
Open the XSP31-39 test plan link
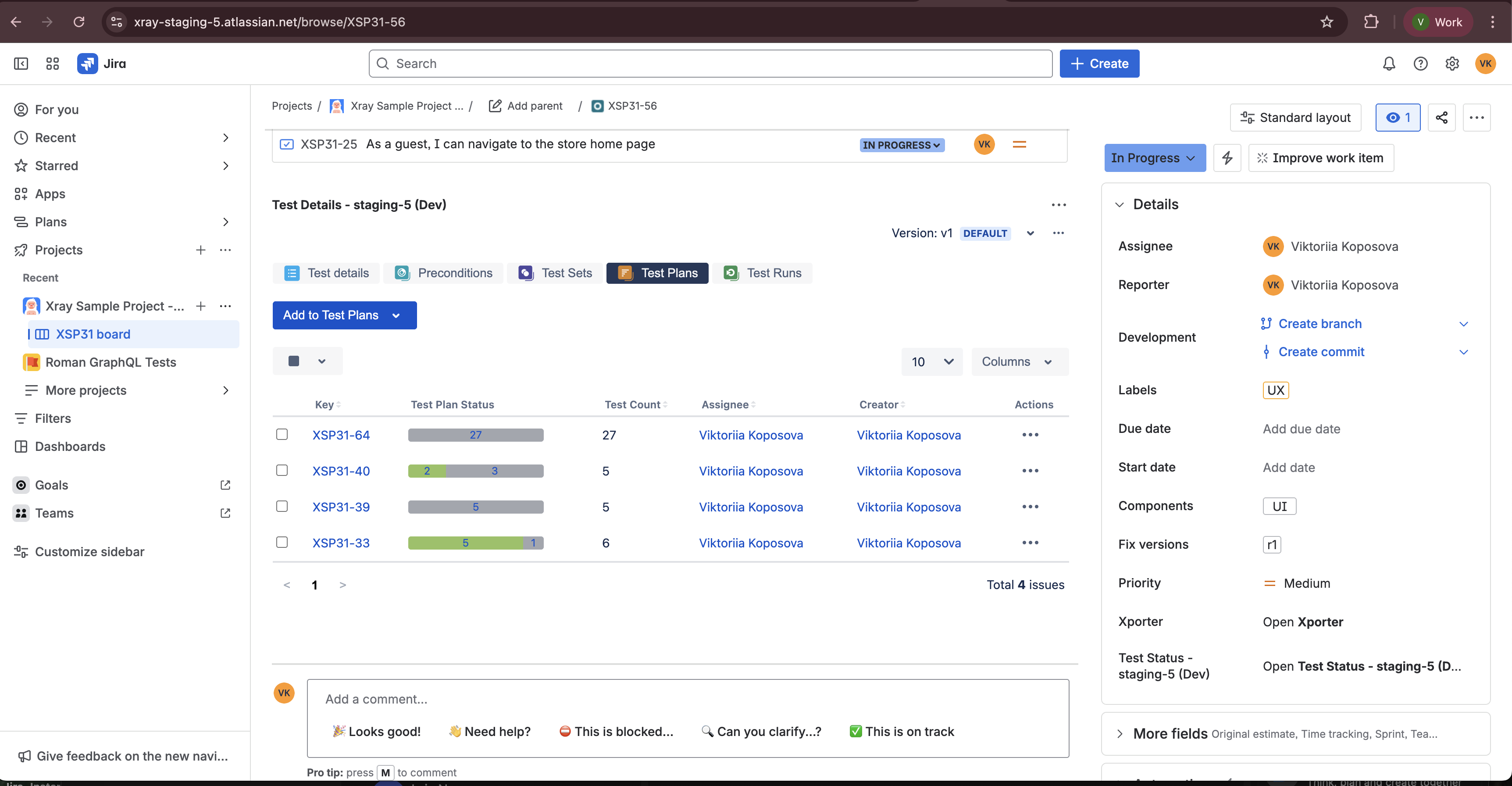(x=341, y=507)
